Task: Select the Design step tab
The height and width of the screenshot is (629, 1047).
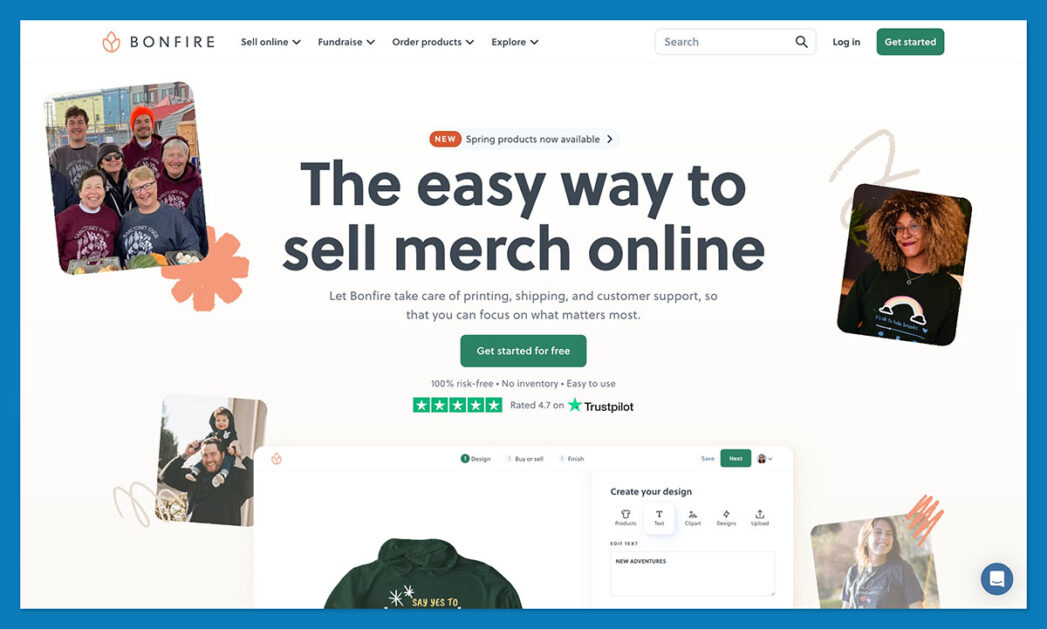Action: tap(475, 459)
